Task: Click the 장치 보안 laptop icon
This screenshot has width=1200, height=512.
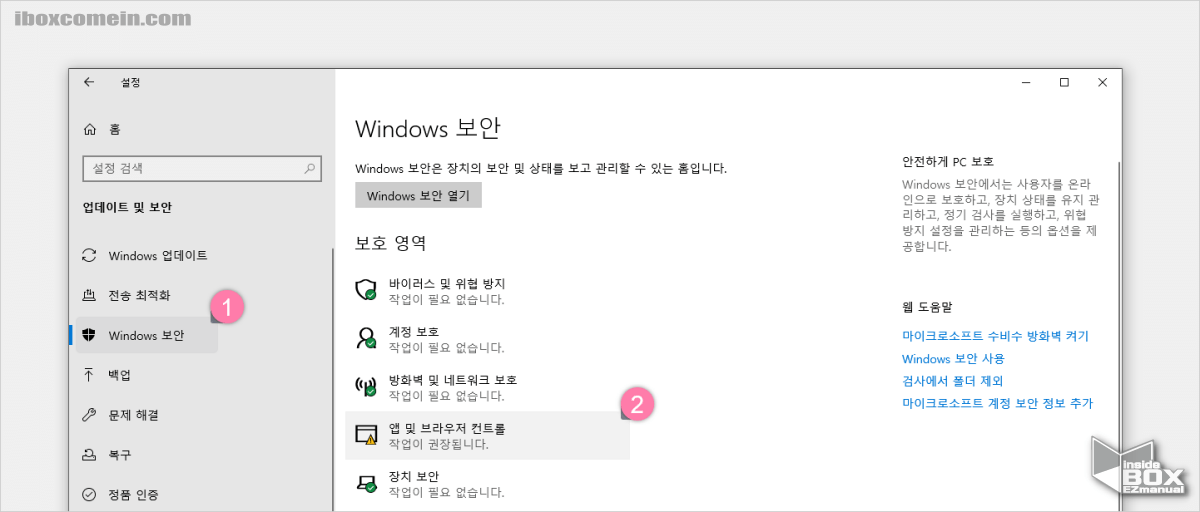Action: (366, 483)
